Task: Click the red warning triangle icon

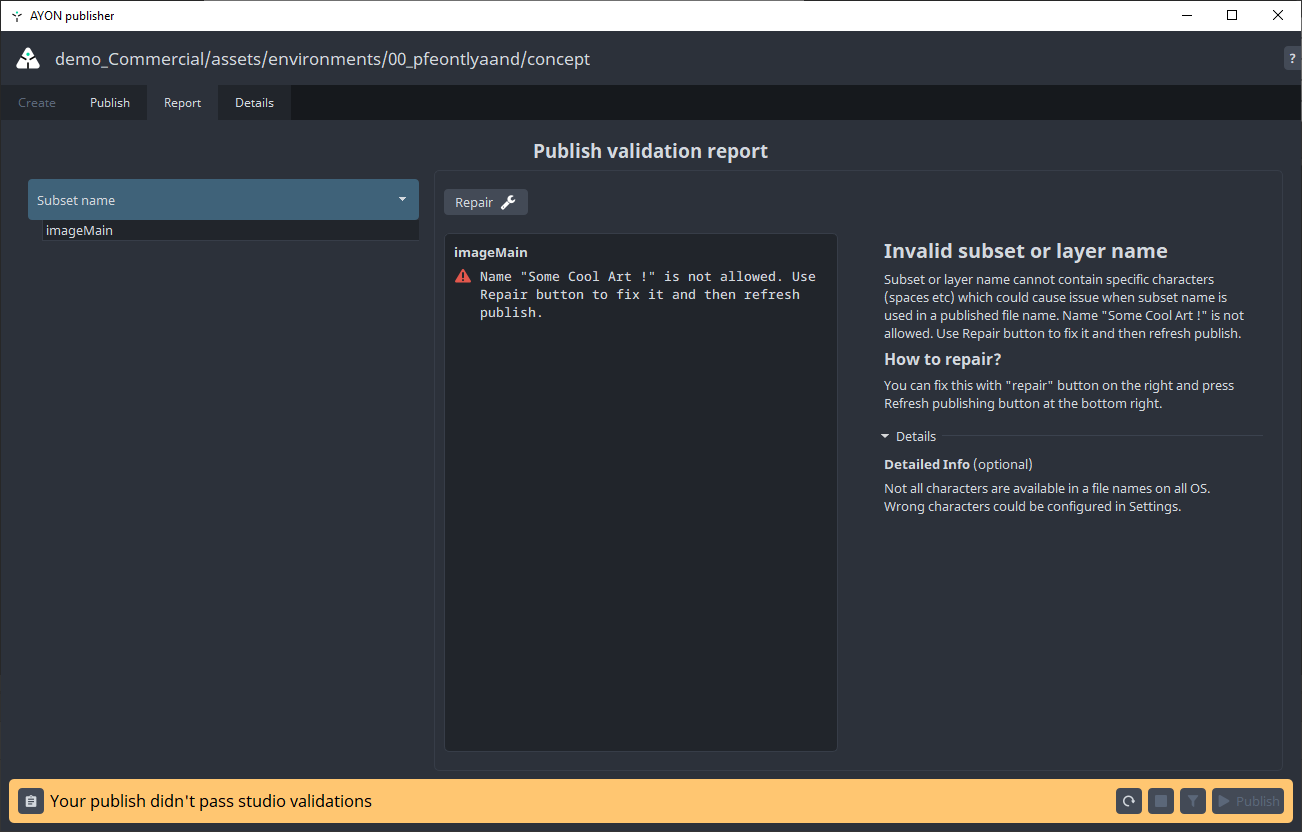Action: point(462,276)
